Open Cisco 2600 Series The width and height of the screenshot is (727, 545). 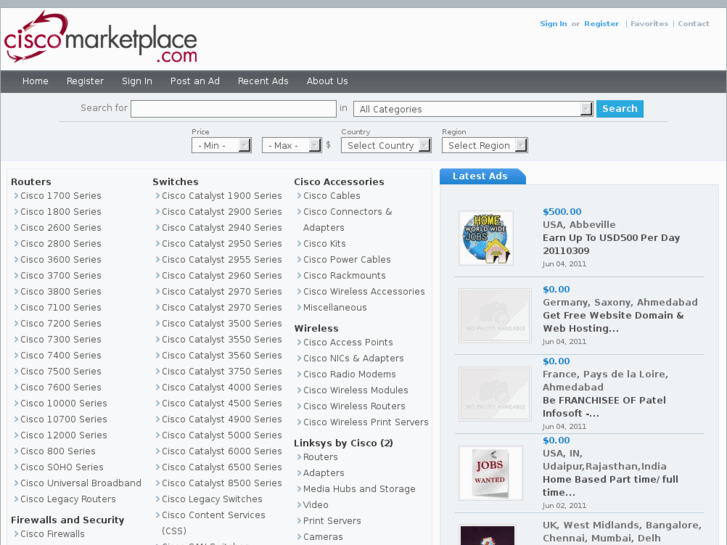(61, 228)
